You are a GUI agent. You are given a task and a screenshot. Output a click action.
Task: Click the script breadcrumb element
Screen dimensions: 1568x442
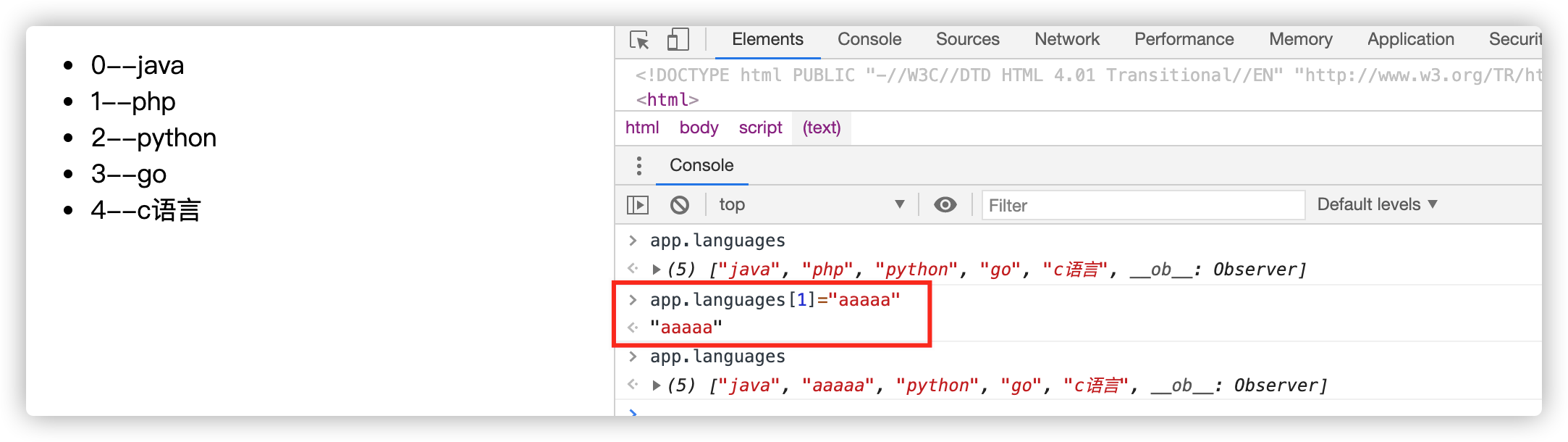point(760,128)
